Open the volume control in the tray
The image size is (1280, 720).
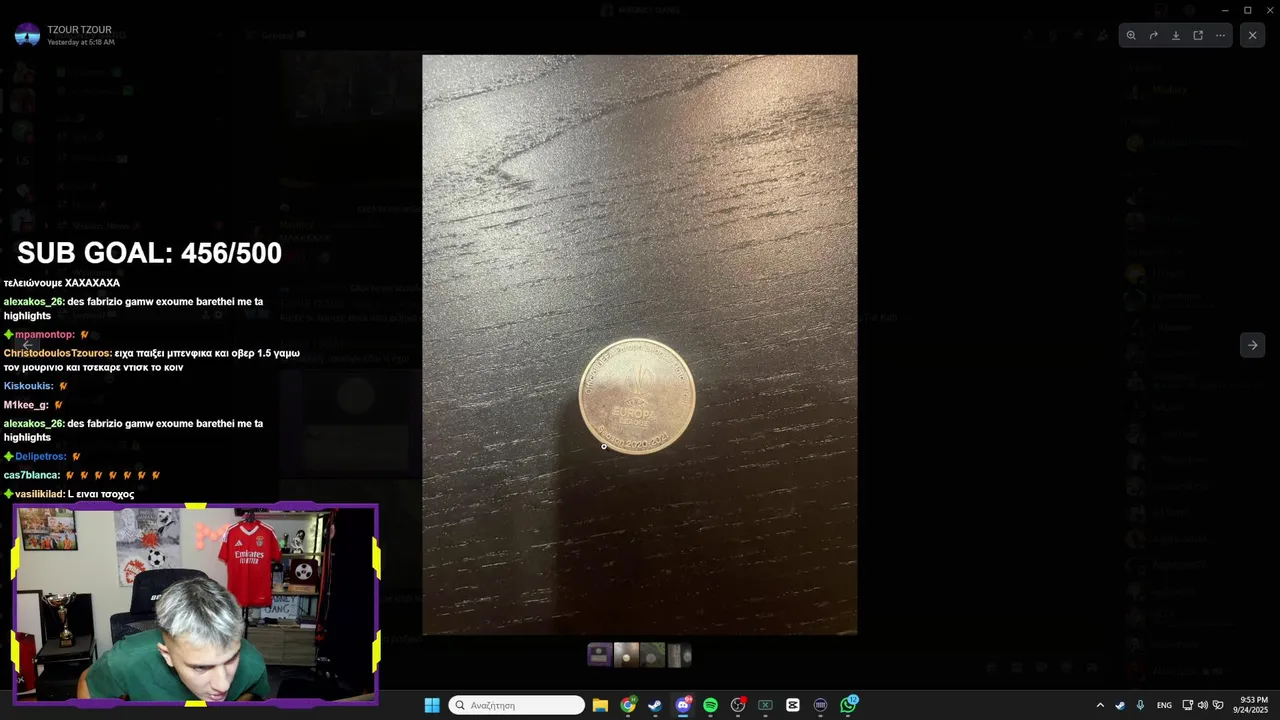(1202, 705)
